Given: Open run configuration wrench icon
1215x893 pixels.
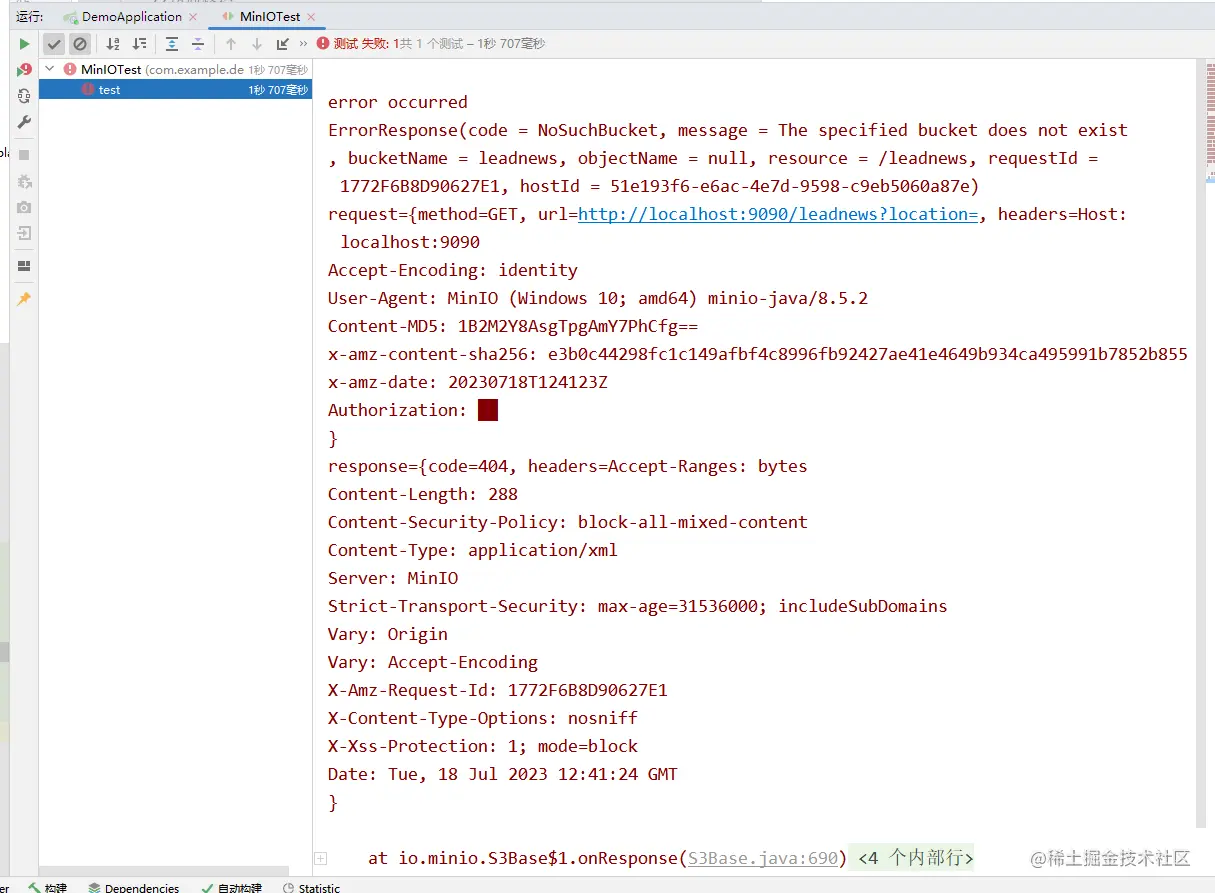Looking at the screenshot, I should click(24, 122).
